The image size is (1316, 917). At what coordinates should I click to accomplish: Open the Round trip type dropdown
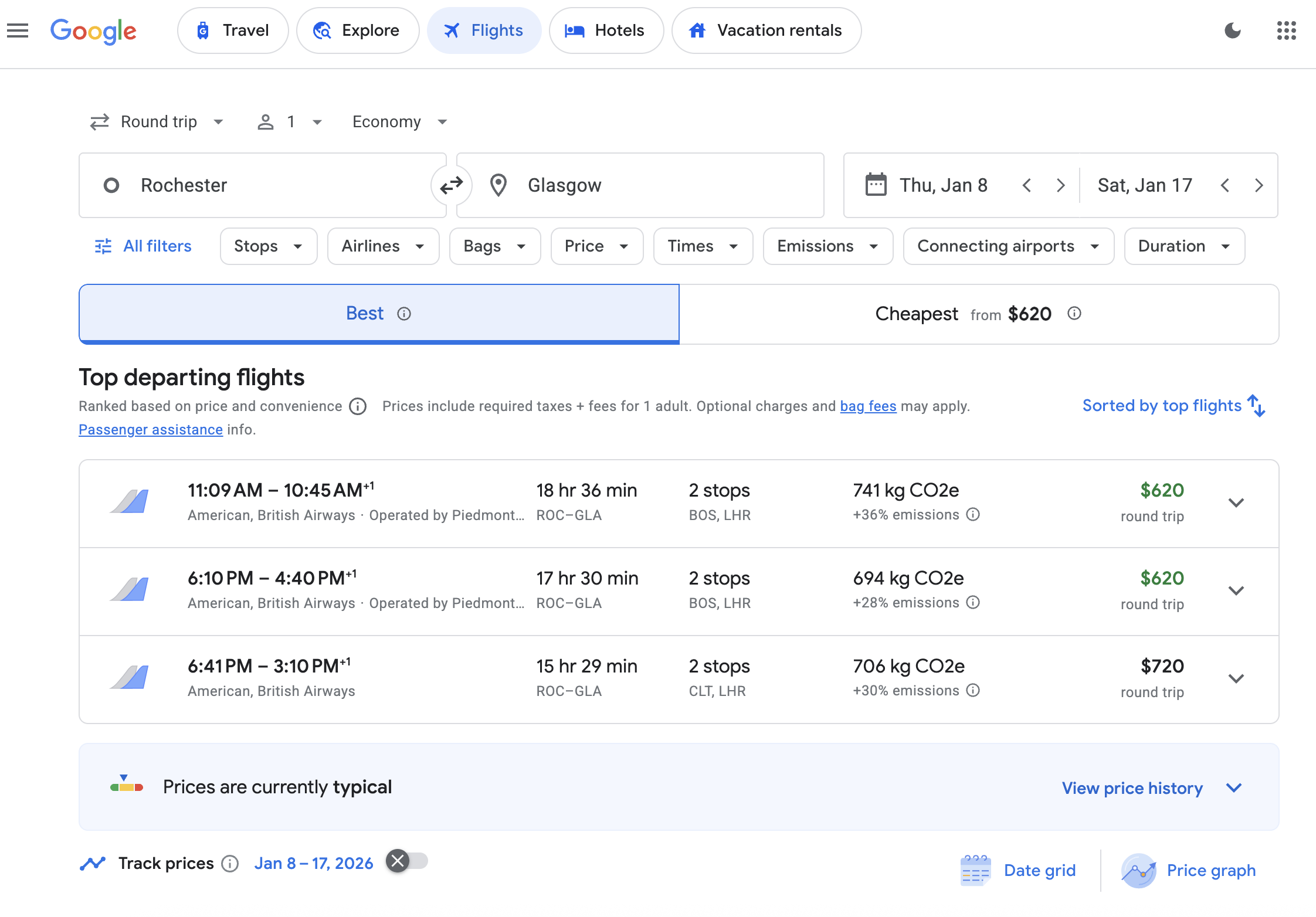pyautogui.click(x=157, y=122)
